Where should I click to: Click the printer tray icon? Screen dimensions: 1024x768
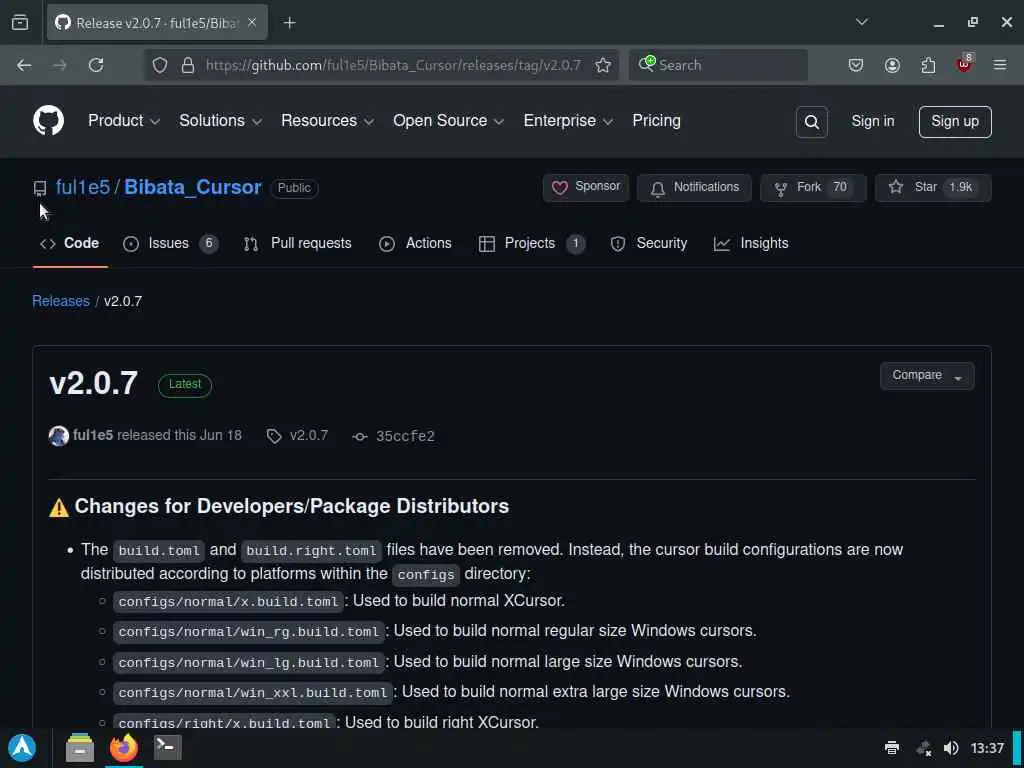coord(891,748)
